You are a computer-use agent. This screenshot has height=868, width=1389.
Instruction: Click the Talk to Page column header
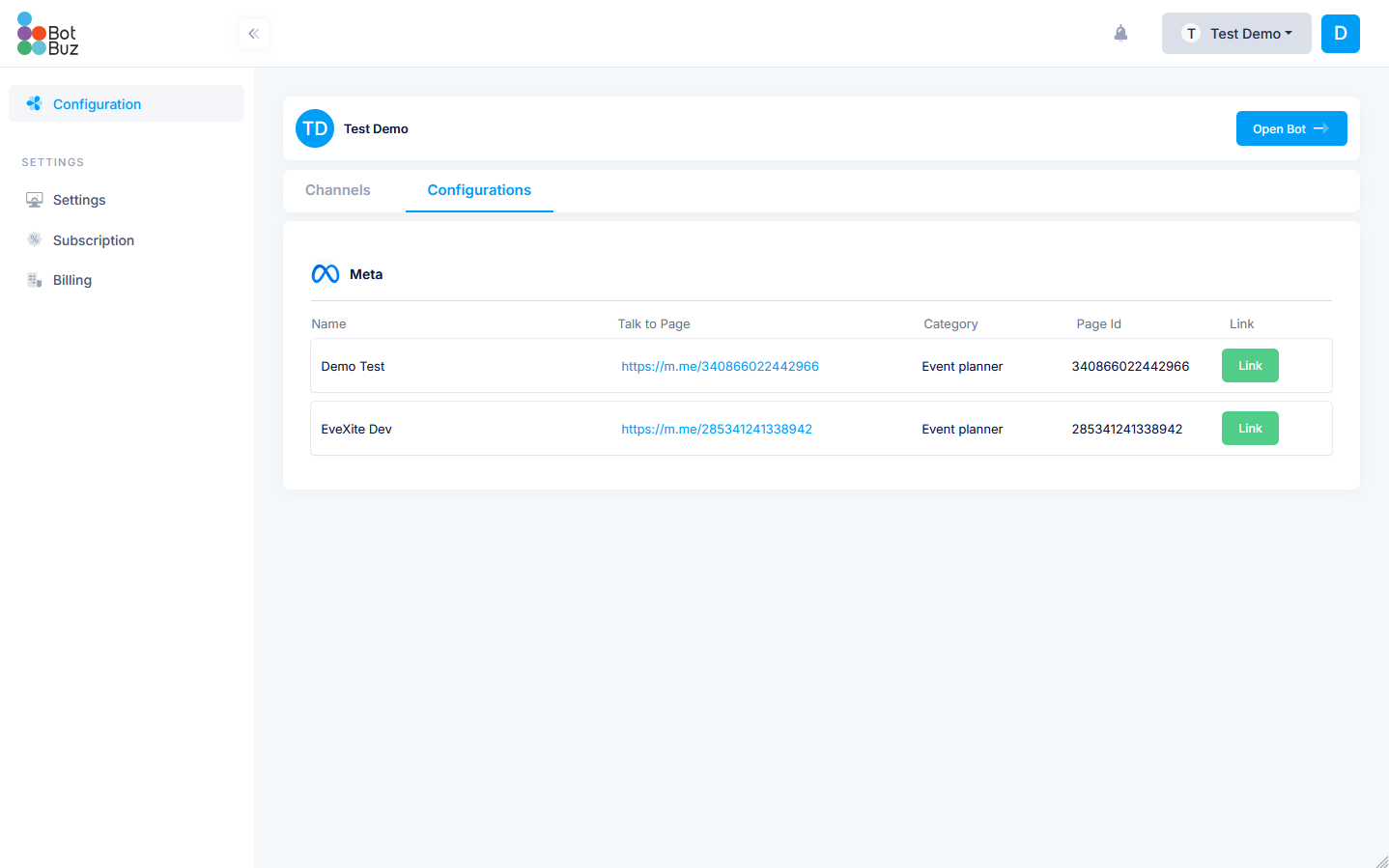click(654, 323)
